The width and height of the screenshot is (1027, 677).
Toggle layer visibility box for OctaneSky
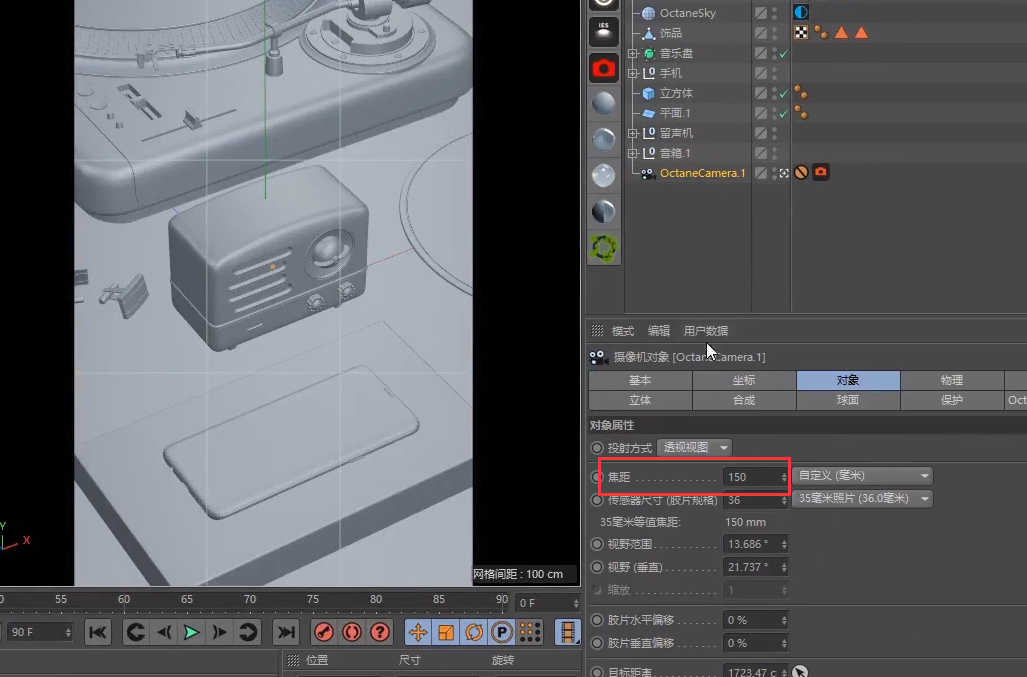[x=761, y=13]
